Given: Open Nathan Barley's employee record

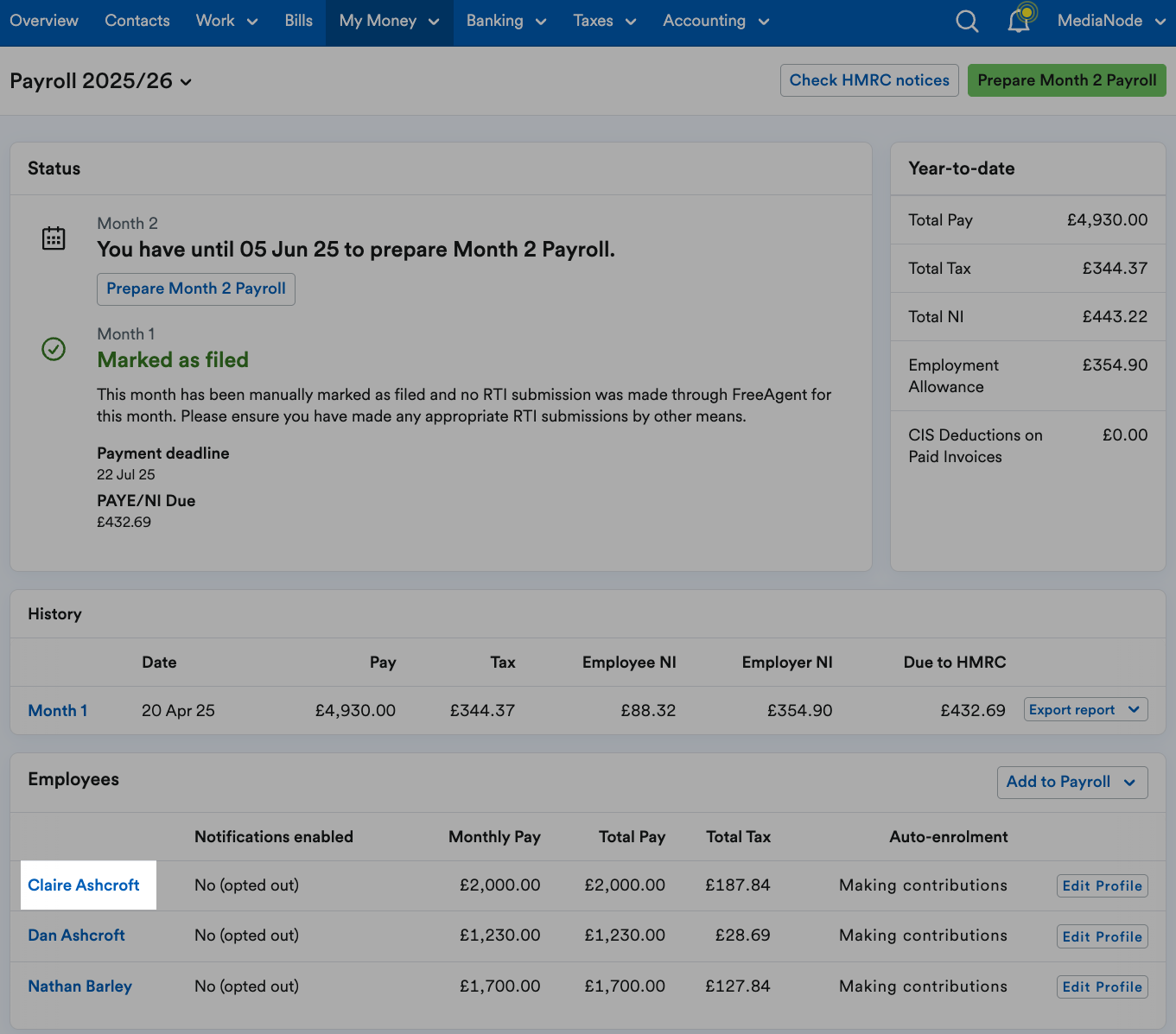Looking at the screenshot, I should tap(79, 986).
